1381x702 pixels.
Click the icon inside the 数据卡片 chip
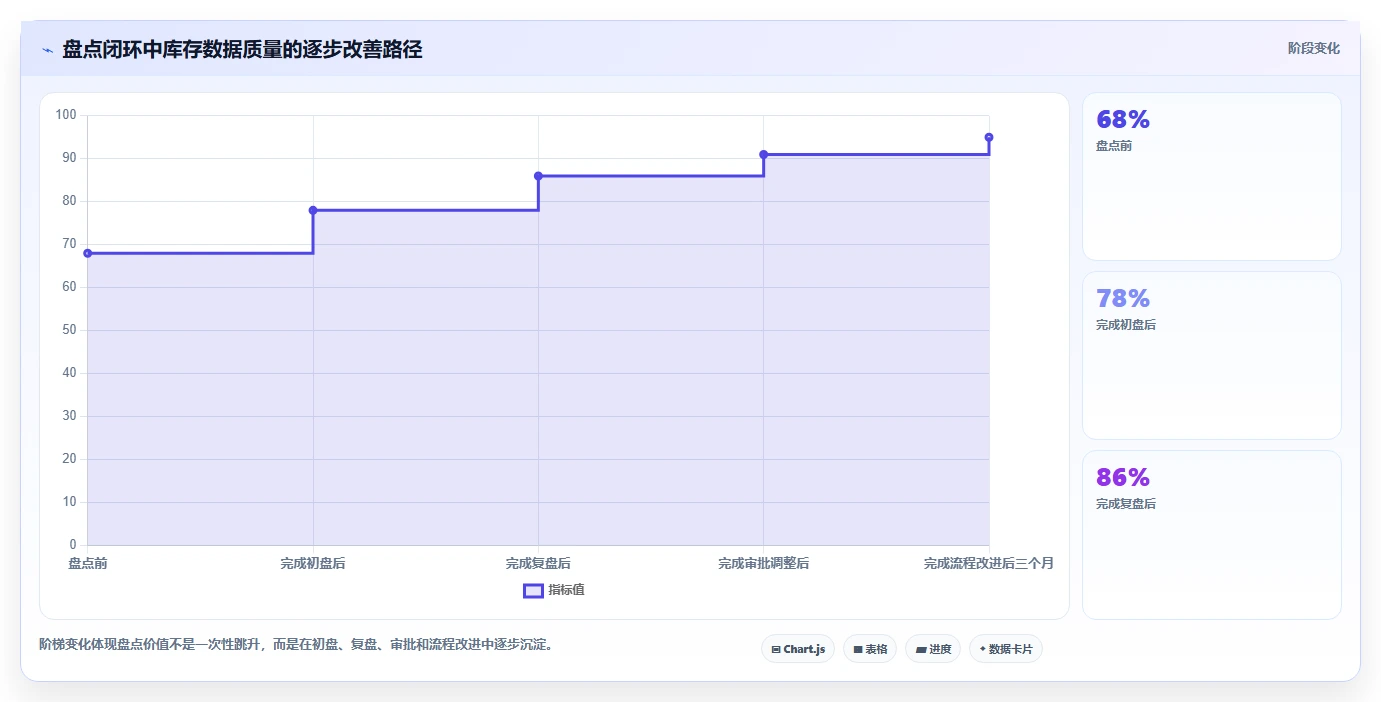coord(983,649)
